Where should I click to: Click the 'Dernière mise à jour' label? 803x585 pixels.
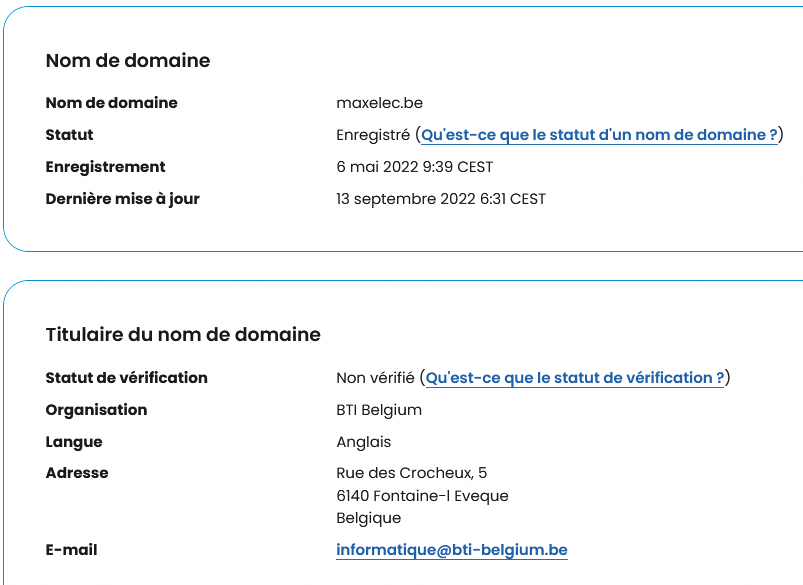tap(123, 199)
